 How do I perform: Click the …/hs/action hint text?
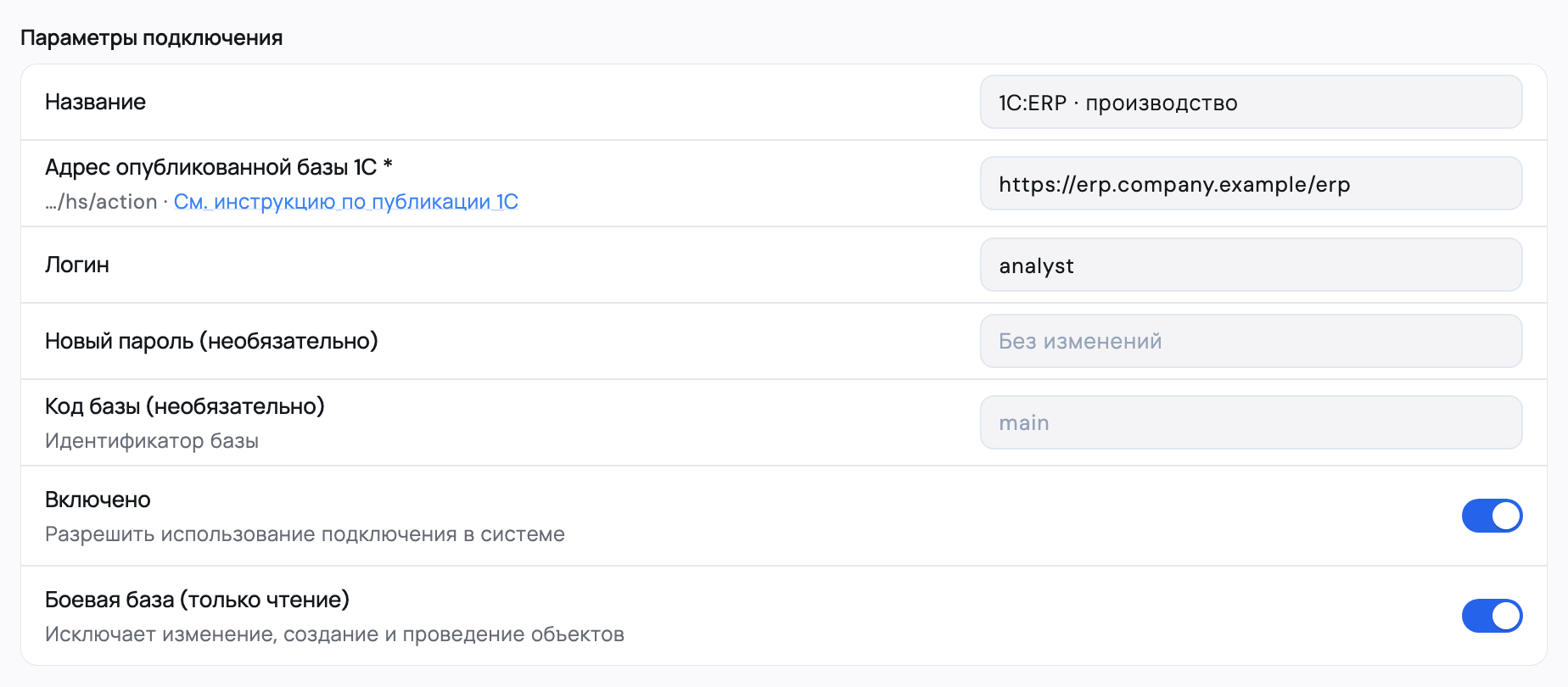click(x=101, y=202)
